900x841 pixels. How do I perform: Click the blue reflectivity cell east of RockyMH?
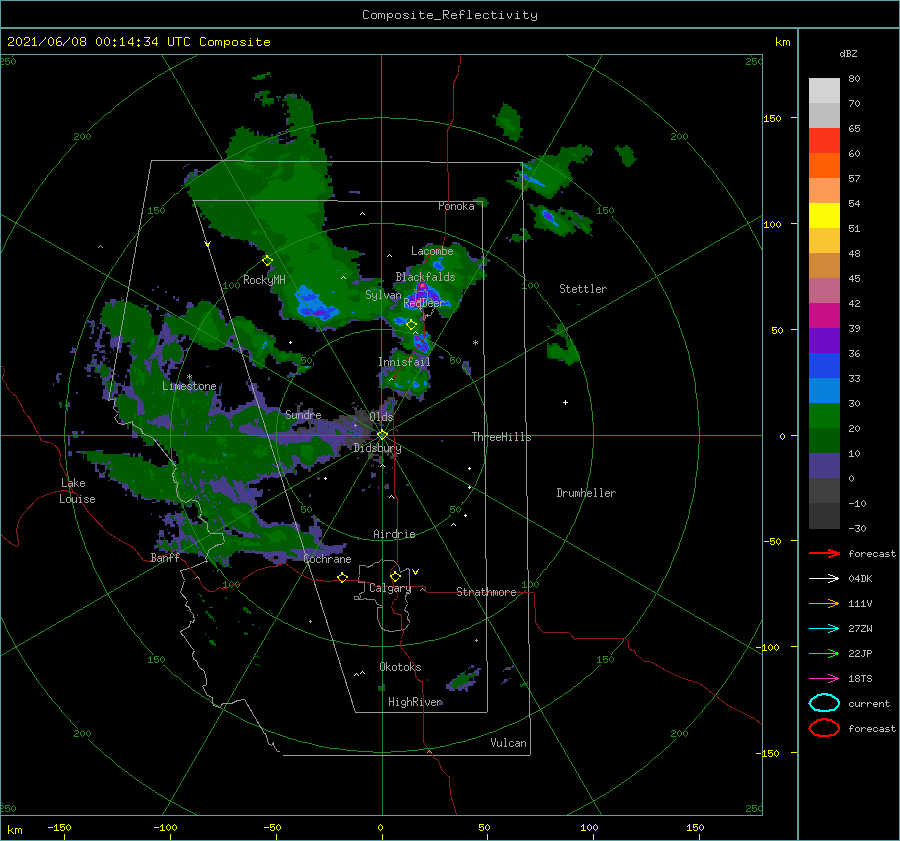tap(313, 303)
